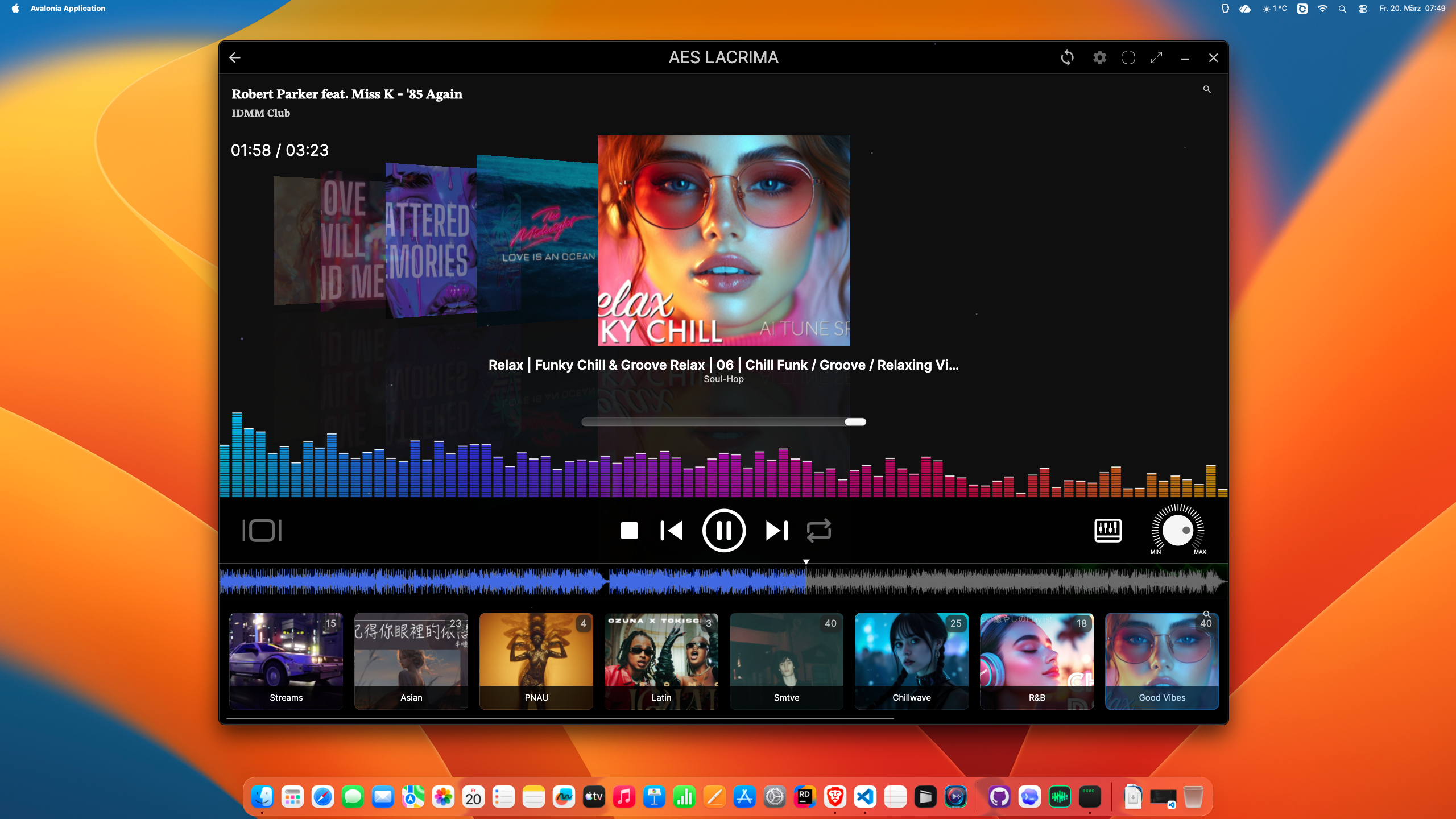
Task: Click the rounded slider bar under Soul-Hop
Action: coord(723,422)
